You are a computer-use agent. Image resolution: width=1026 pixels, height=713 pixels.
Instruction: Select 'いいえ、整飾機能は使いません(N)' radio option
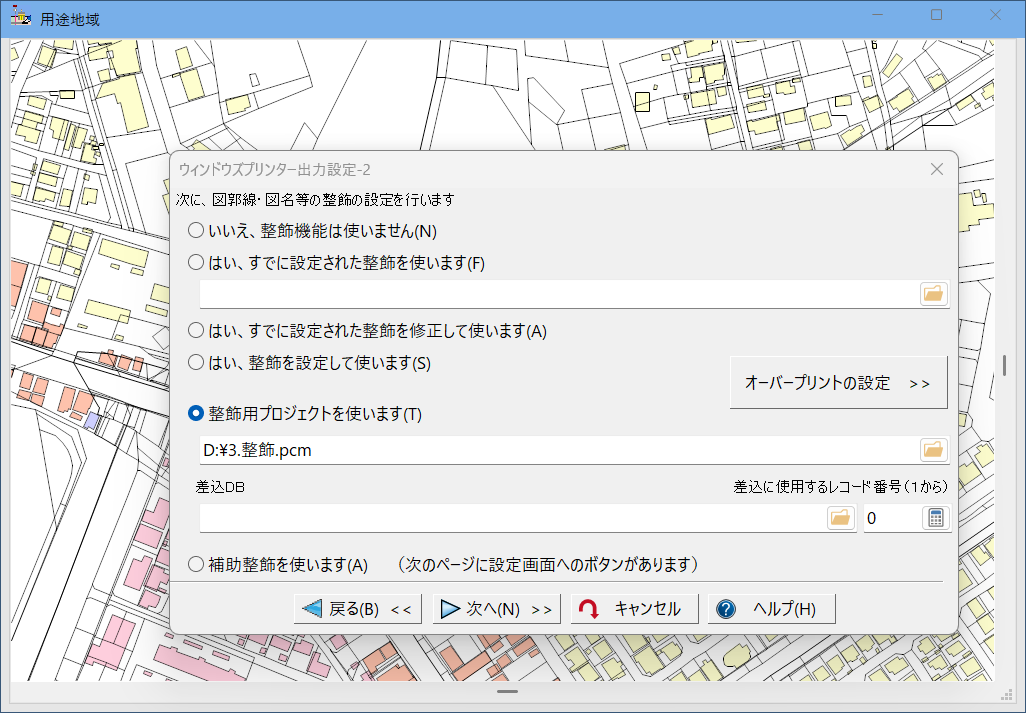point(197,230)
